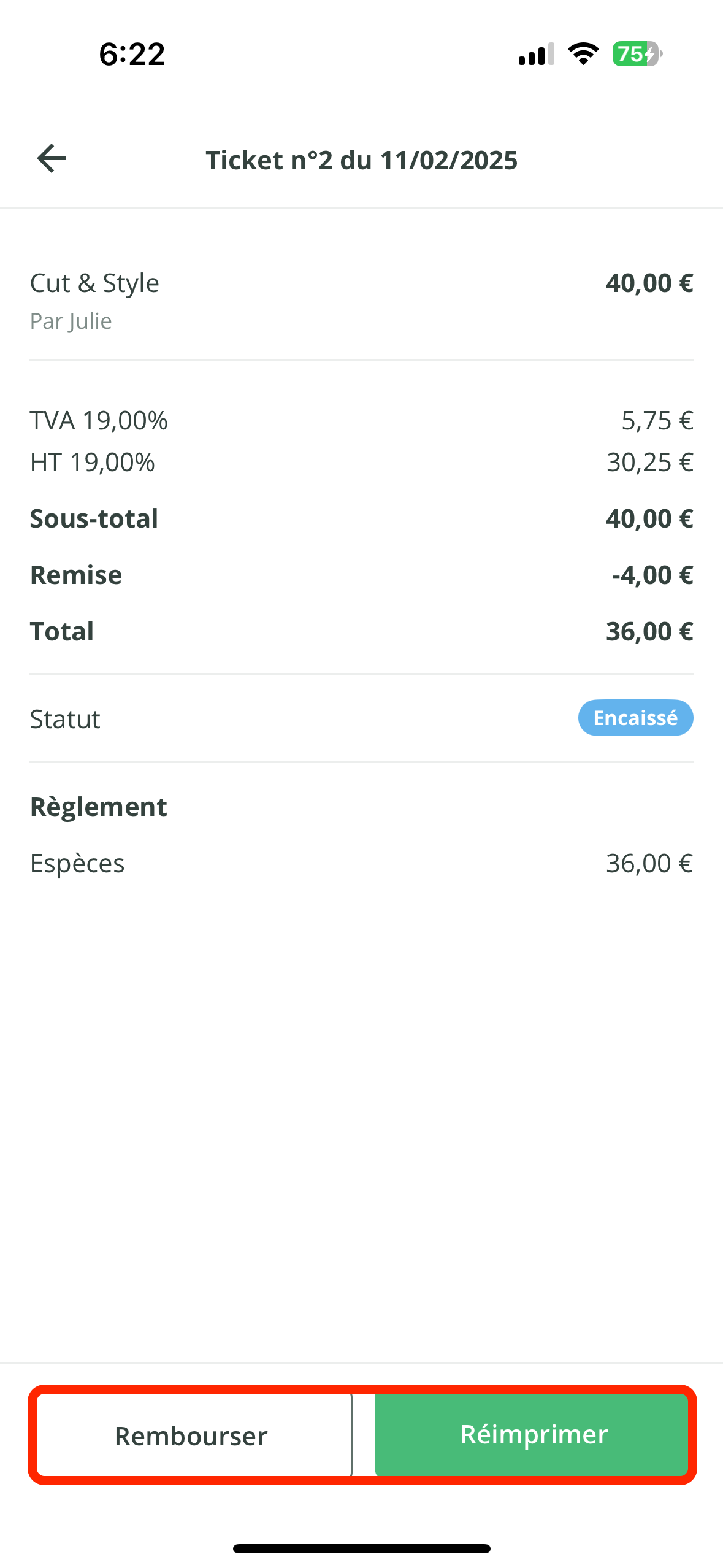Image resolution: width=723 pixels, height=1568 pixels.
Task: Tap the ticket title header text
Action: (361, 160)
